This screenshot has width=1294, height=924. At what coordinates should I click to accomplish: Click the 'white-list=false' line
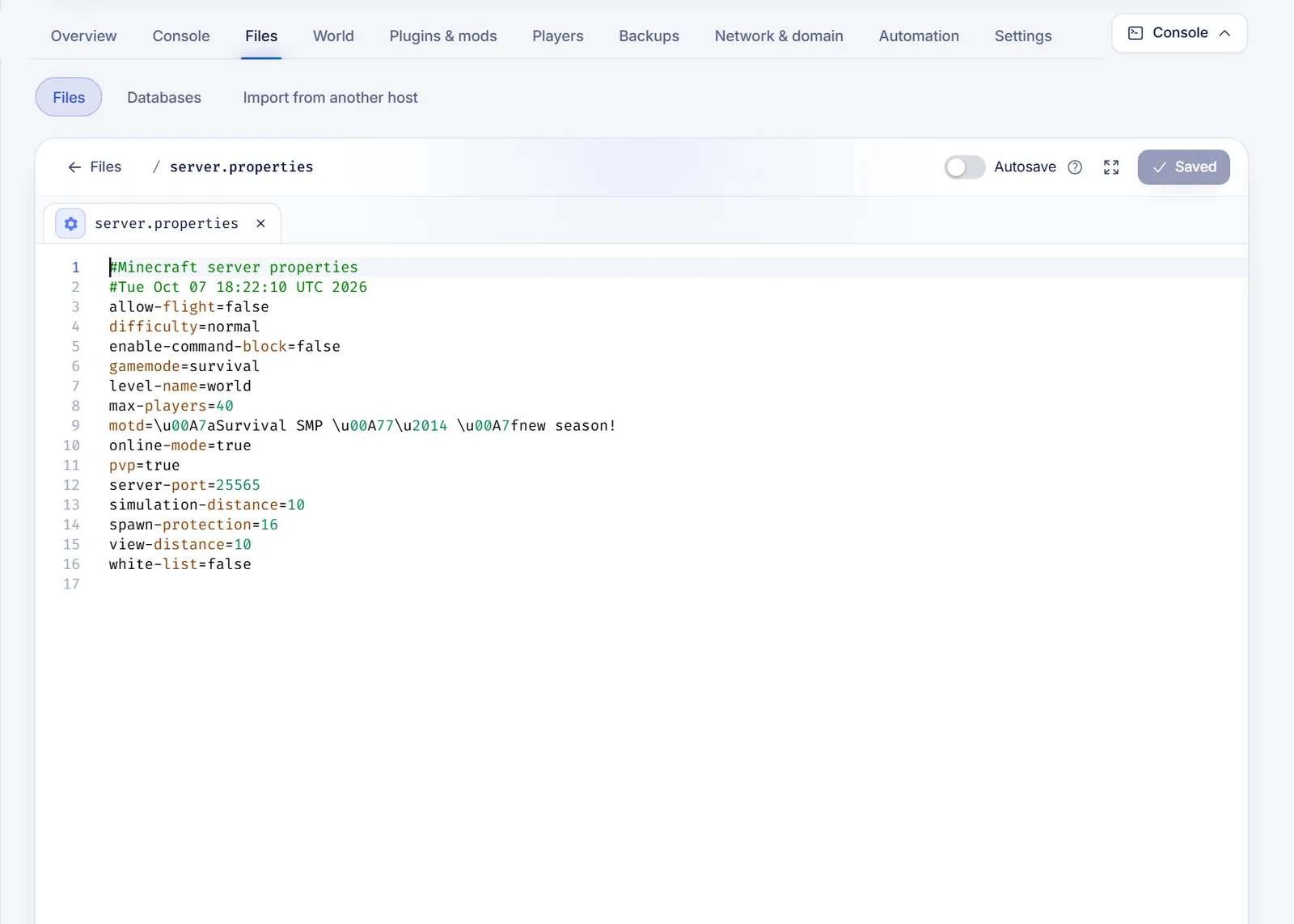180,564
